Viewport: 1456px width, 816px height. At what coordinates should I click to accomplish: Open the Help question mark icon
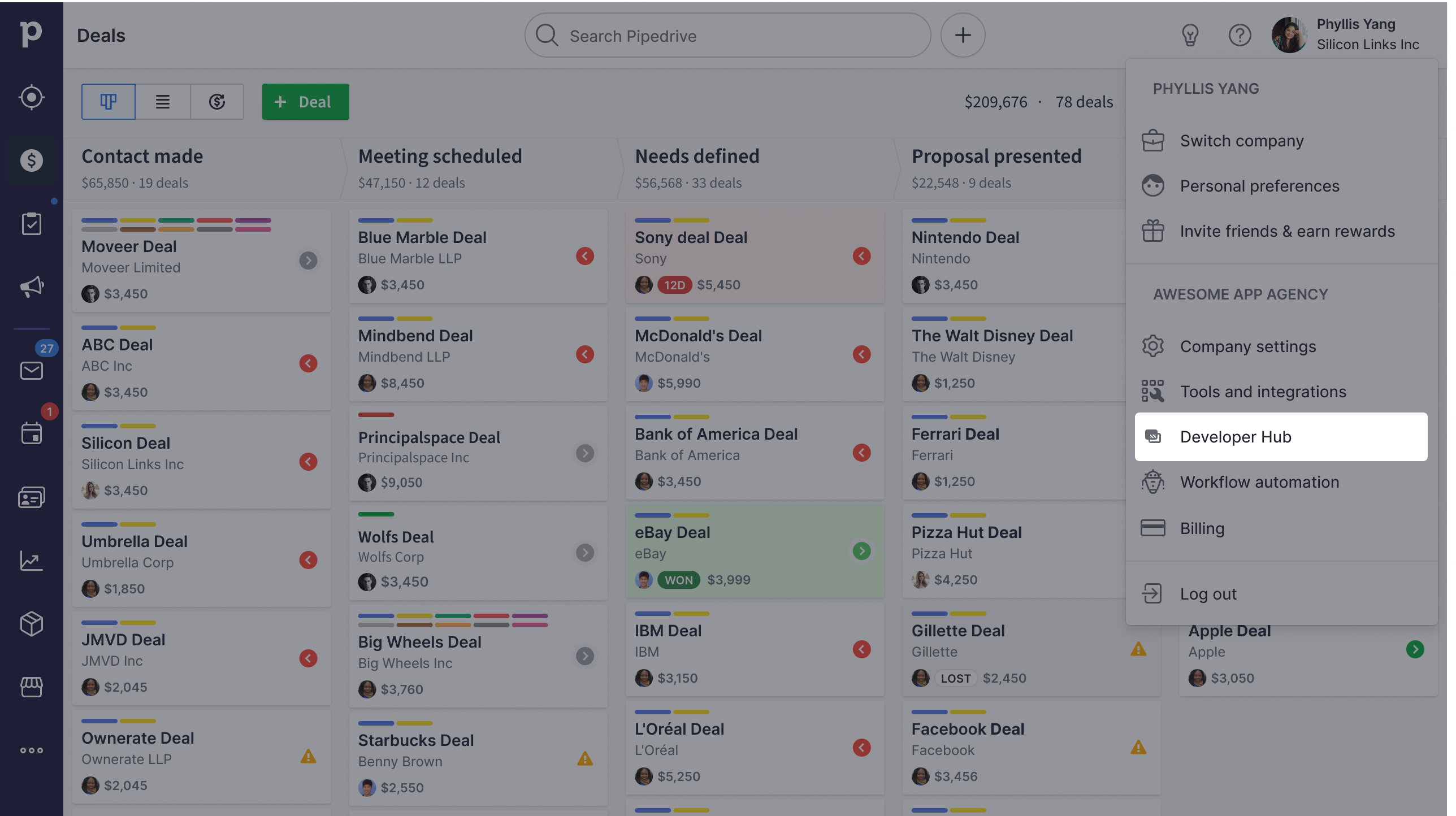coord(1240,35)
